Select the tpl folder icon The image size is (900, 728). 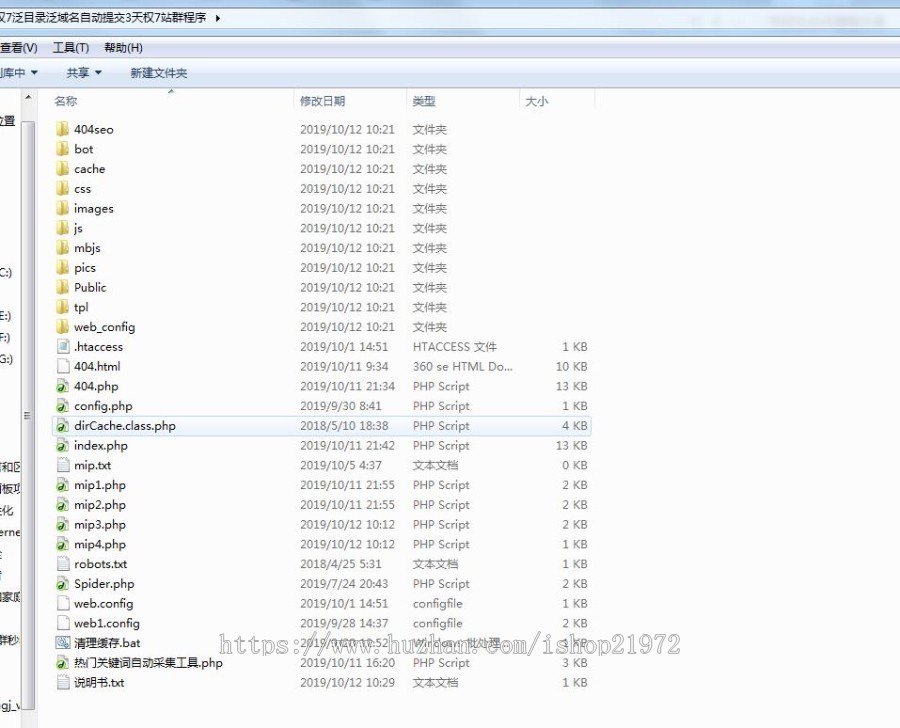(x=63, y=307)
